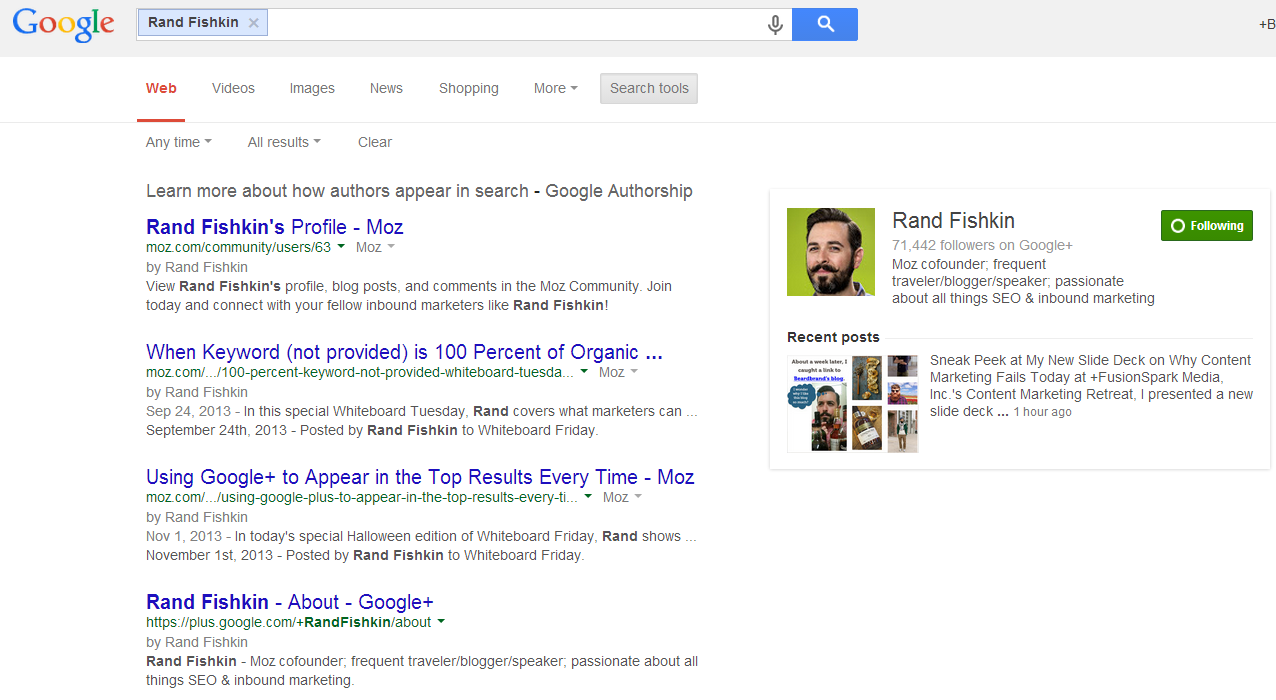1276x700 pixels.
Task: Click 'by Rand Fishkin' under Moz profile result
Action: pos(197,267)
